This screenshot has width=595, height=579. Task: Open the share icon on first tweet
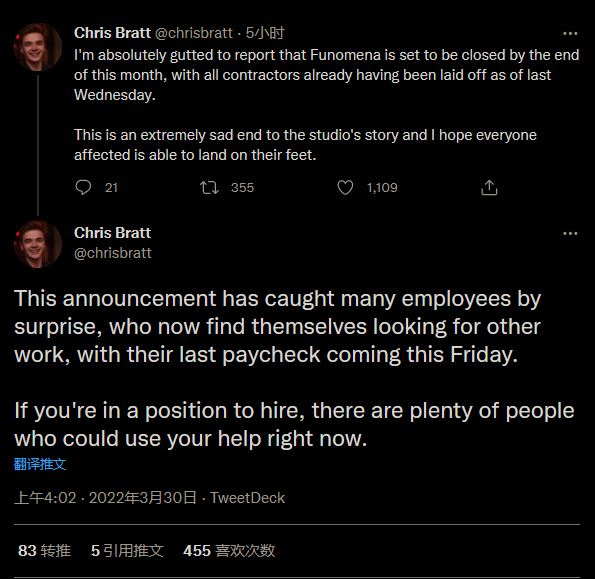click(489, 187)
